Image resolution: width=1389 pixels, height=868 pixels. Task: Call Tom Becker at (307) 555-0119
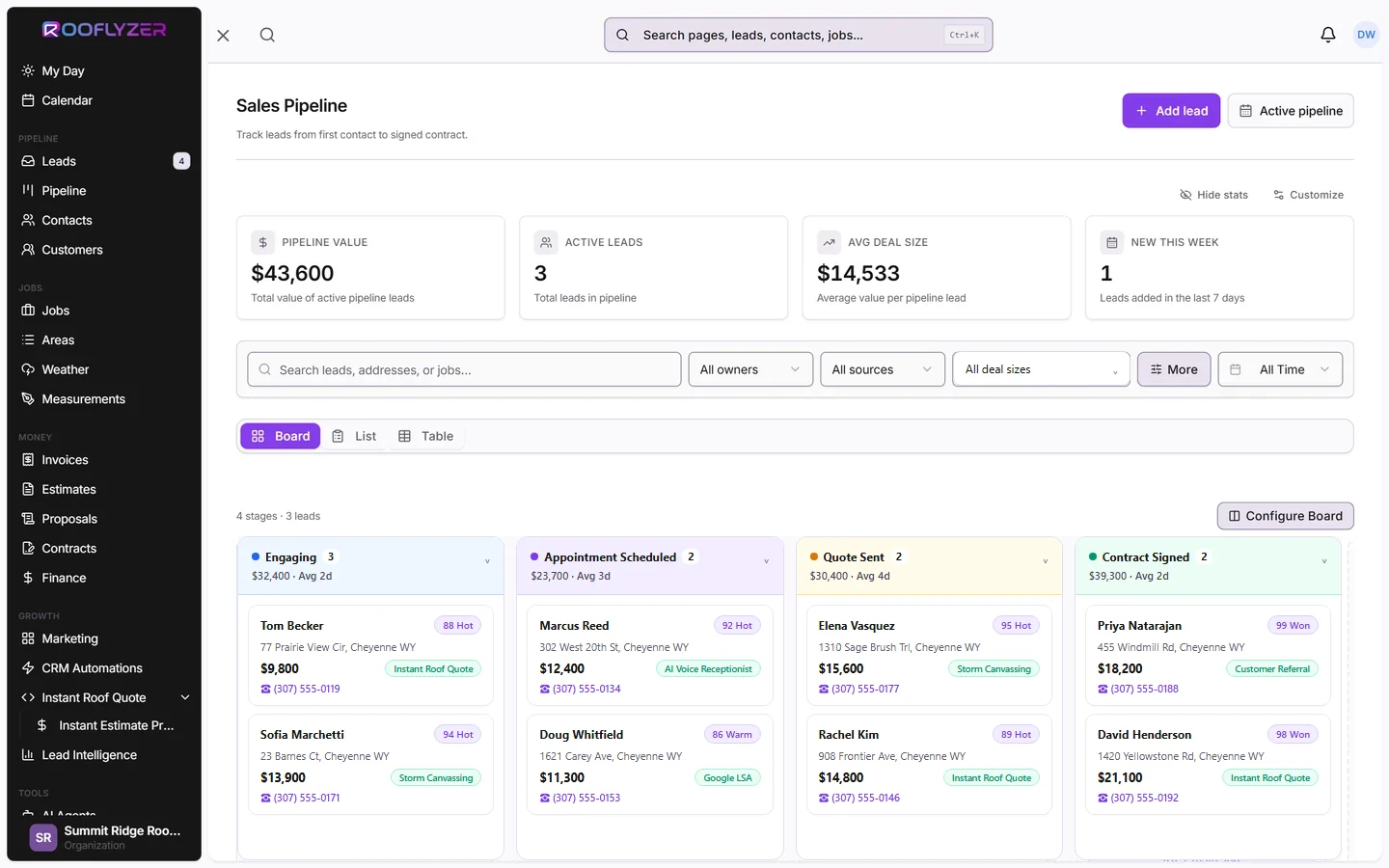coord(300,689)
